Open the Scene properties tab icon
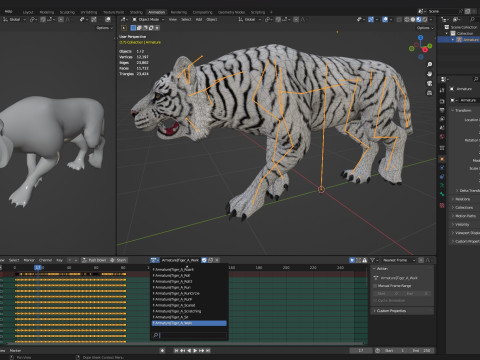This screenshot has width=480, height=360. 442,128
